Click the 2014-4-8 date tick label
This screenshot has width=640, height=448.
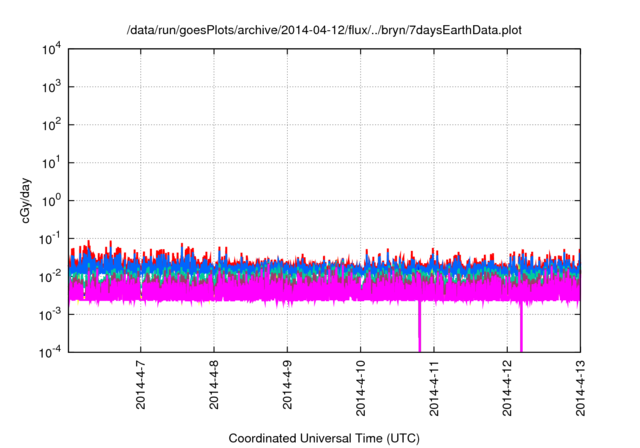214,385
